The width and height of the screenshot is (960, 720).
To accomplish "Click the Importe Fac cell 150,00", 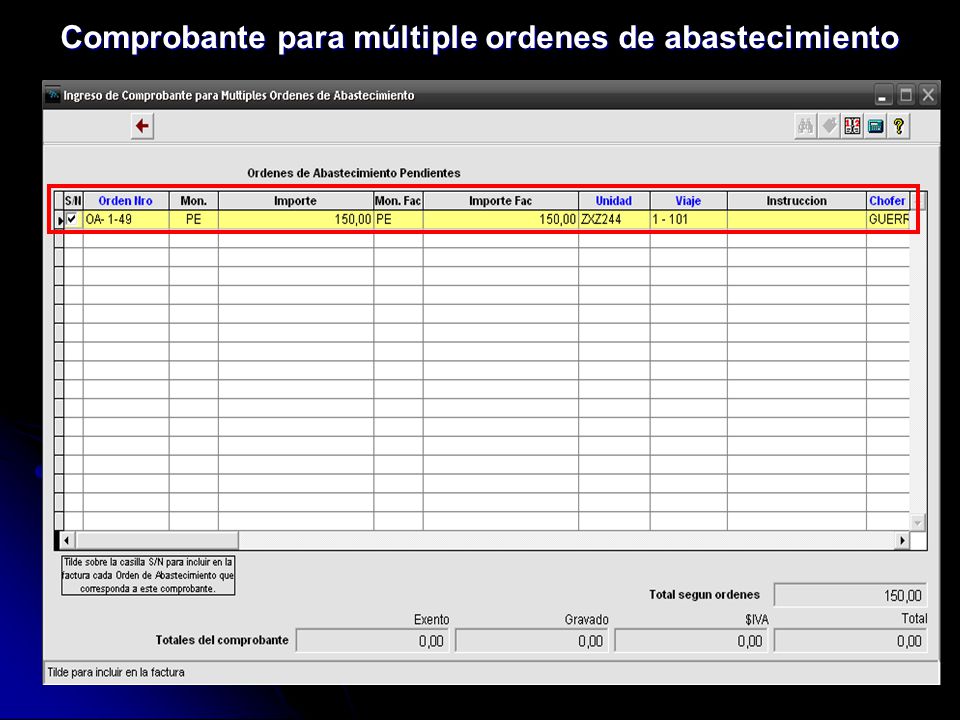I will pos(500,220).
